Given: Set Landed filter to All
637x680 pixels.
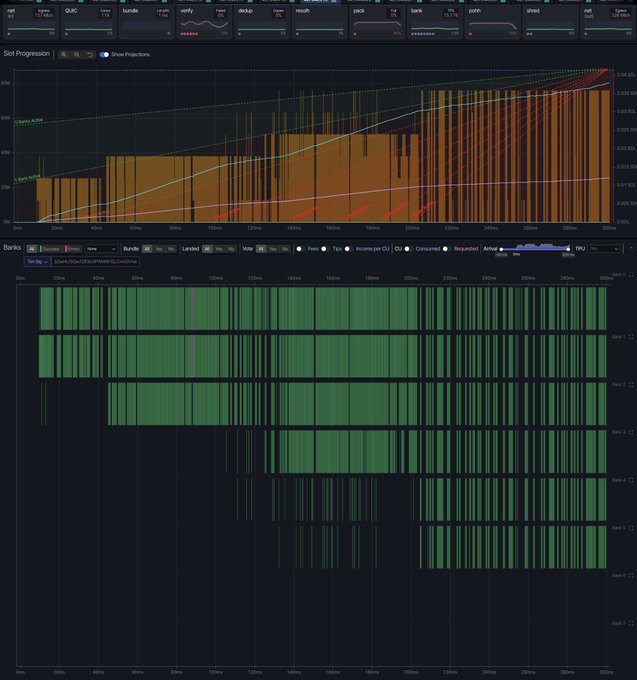Looking at the screenshot, I should pyautogui.click(x=207, y=249).
